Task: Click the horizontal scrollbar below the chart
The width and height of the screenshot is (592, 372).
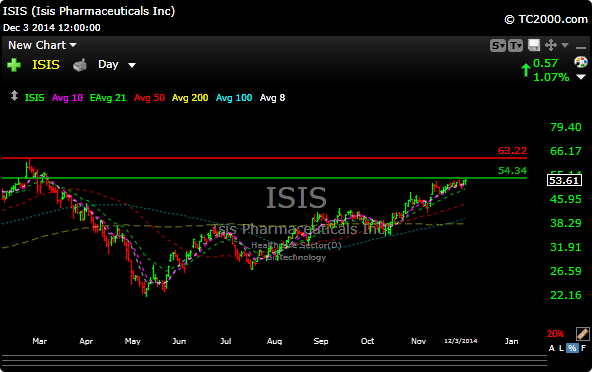Action: point(274,360)
